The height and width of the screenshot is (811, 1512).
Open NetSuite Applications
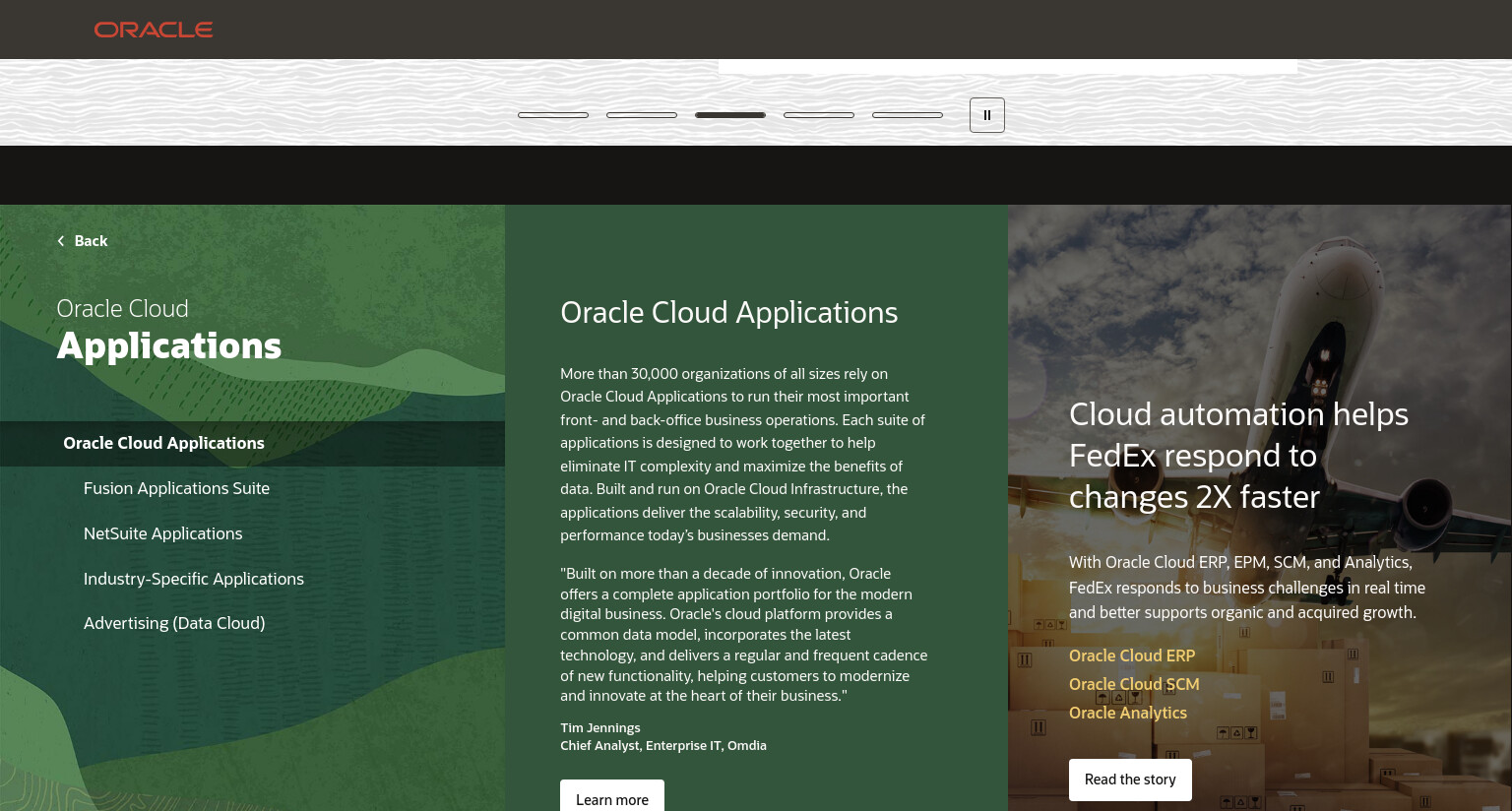[162, 533]
